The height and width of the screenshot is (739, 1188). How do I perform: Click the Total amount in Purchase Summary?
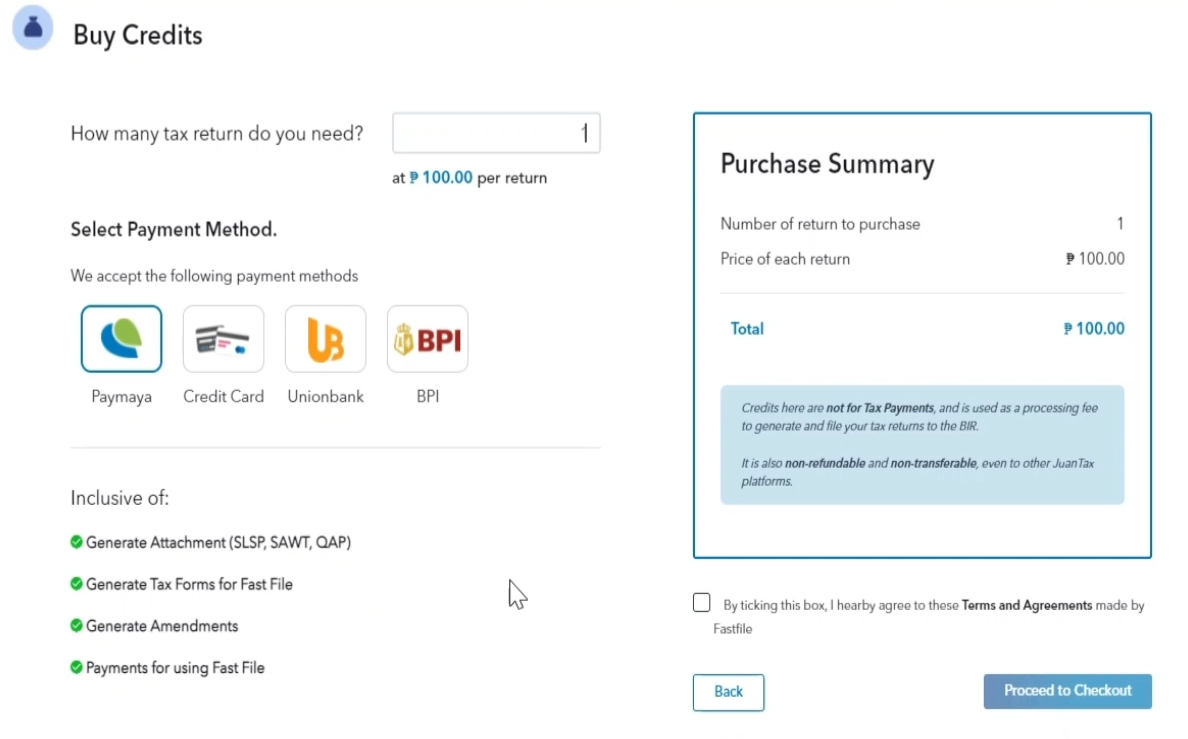[x=1094, y=329]
